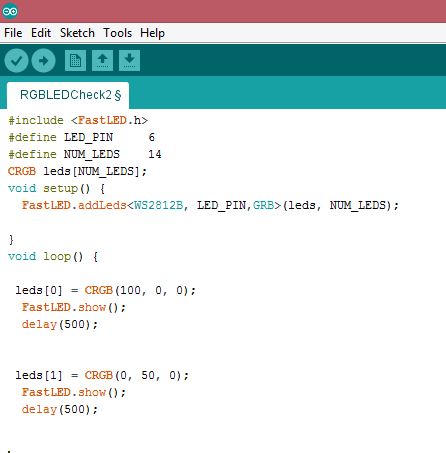Open the Sketch menu
Viewport: 446px width, 453px height.
click(x=77, y=33)
